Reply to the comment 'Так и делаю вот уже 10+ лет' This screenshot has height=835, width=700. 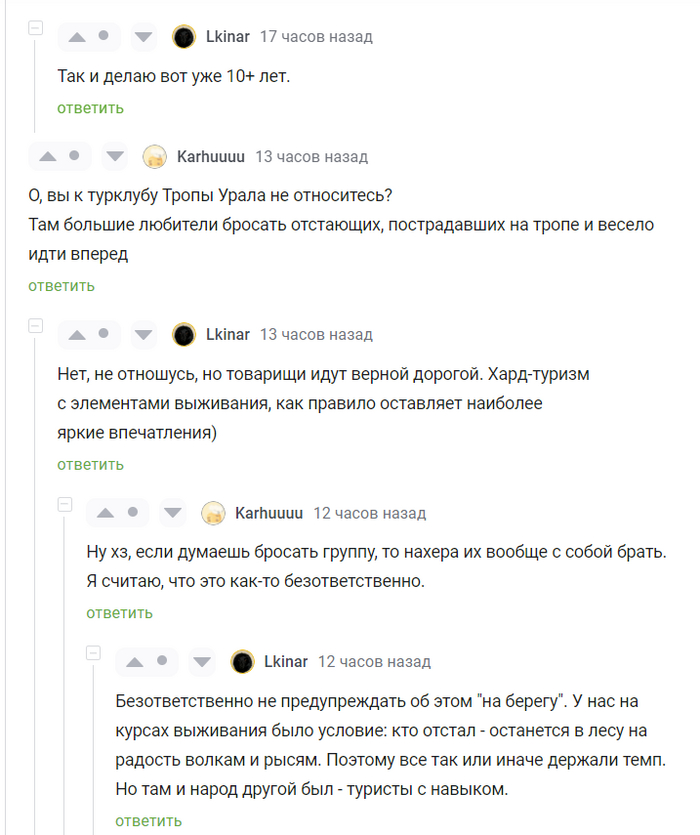90,108
